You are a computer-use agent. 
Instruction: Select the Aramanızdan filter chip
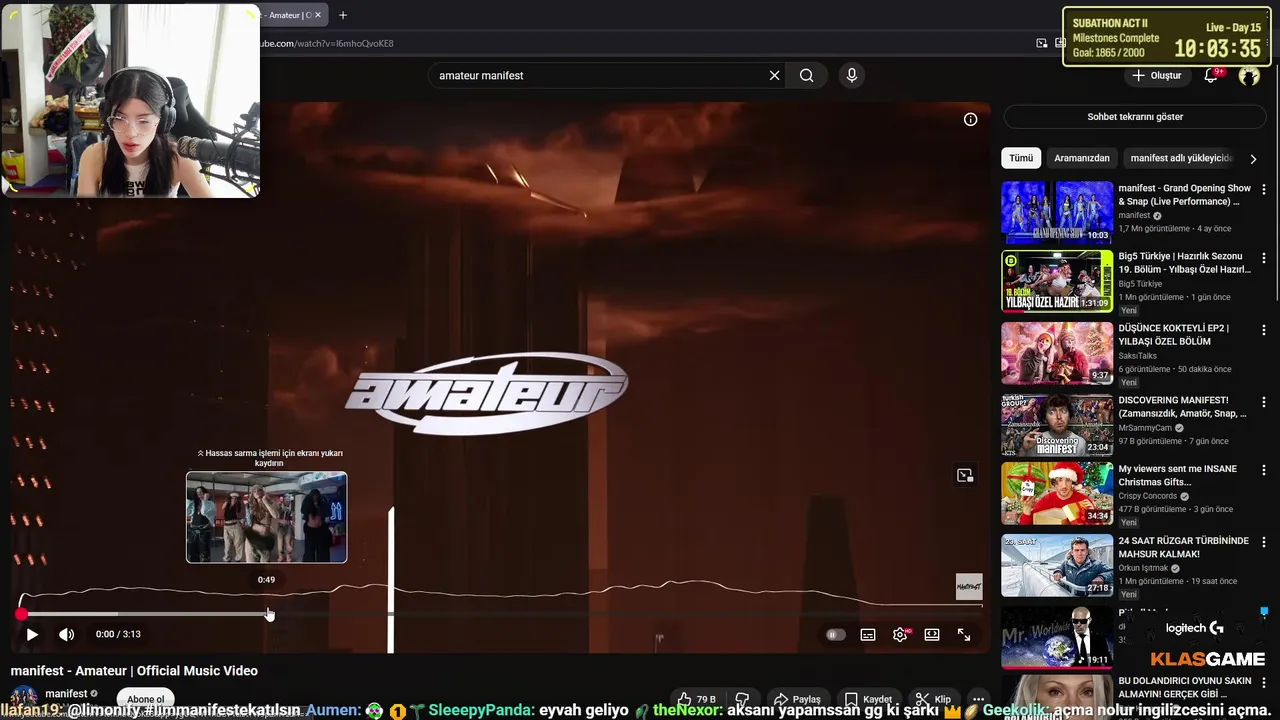[x=1082, y=158]
